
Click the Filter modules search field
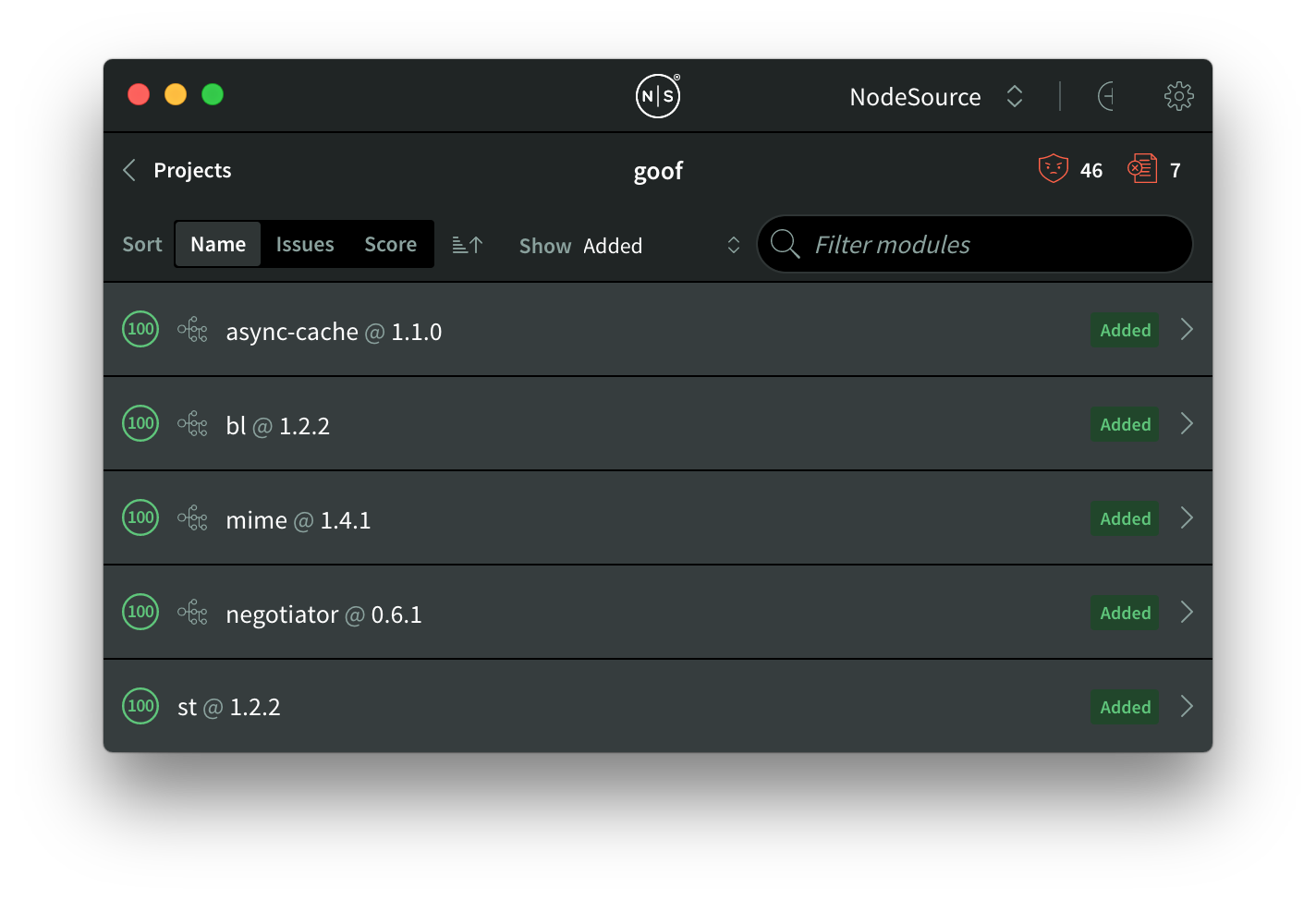[975, 244]
